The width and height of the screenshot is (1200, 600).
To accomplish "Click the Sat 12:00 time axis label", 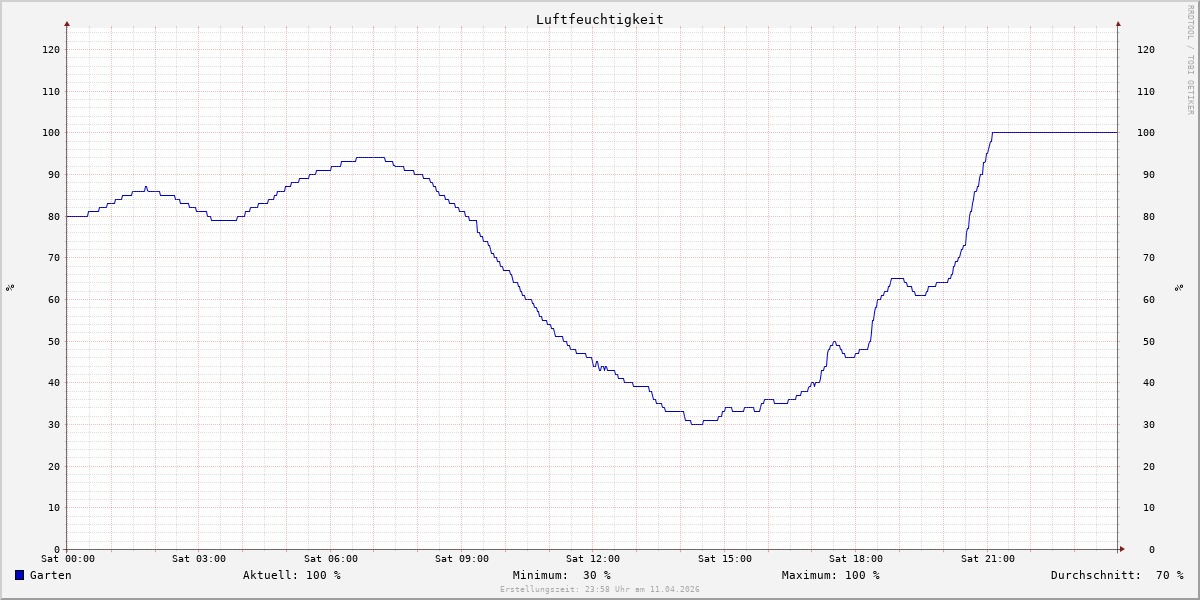I will pos(593,559).
